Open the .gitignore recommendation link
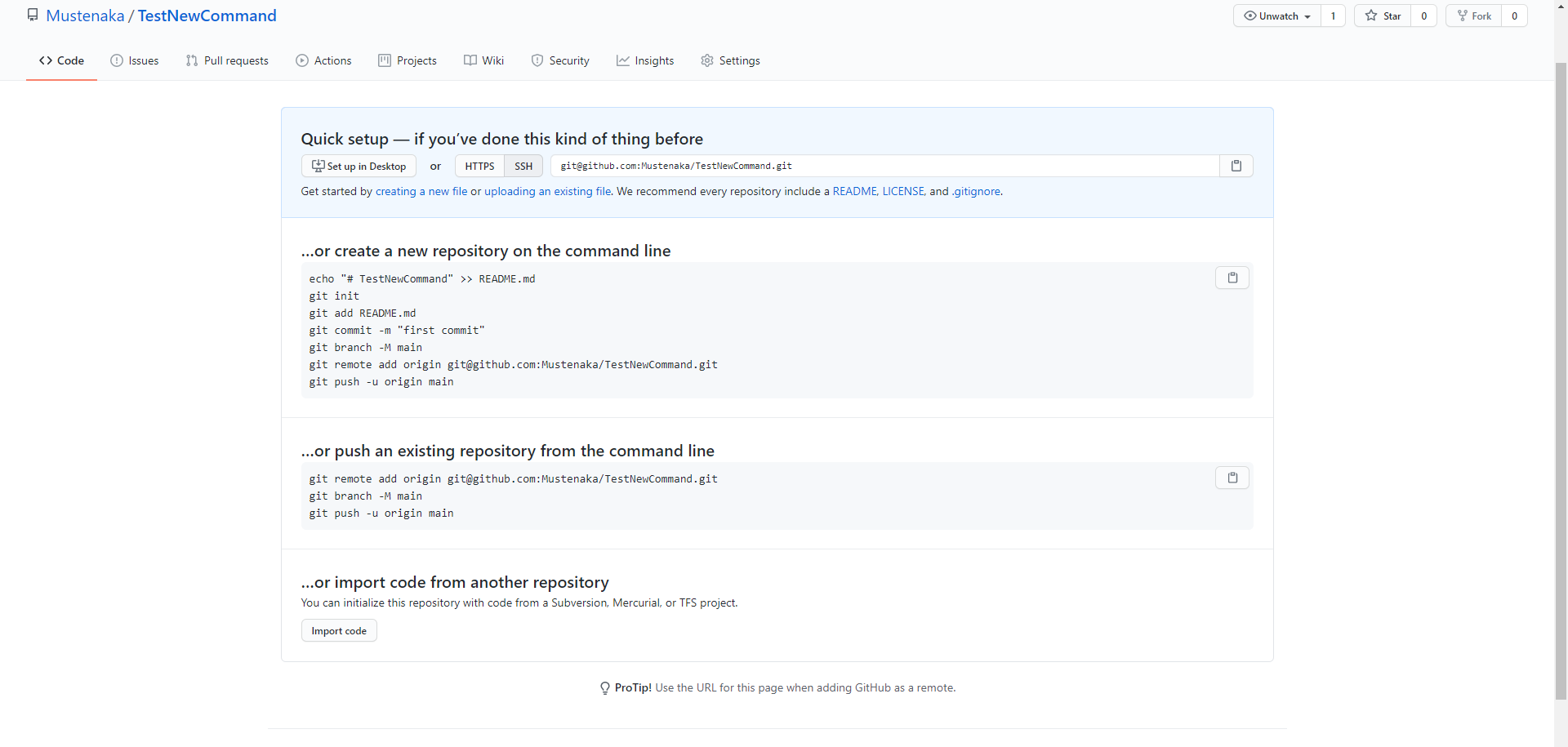 point(976,191)
